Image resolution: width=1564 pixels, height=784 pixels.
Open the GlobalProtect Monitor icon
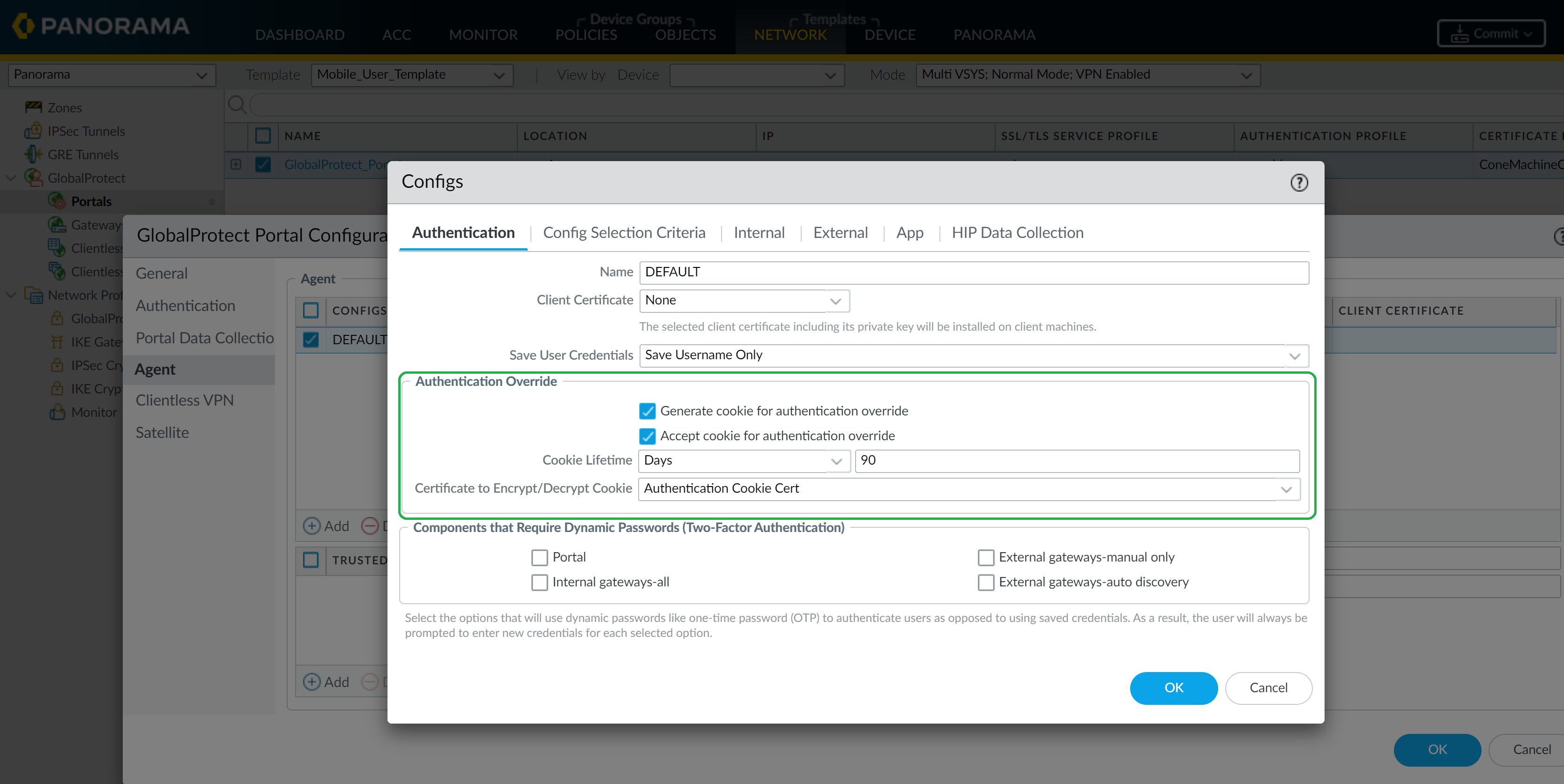click(x=57, y=412)
